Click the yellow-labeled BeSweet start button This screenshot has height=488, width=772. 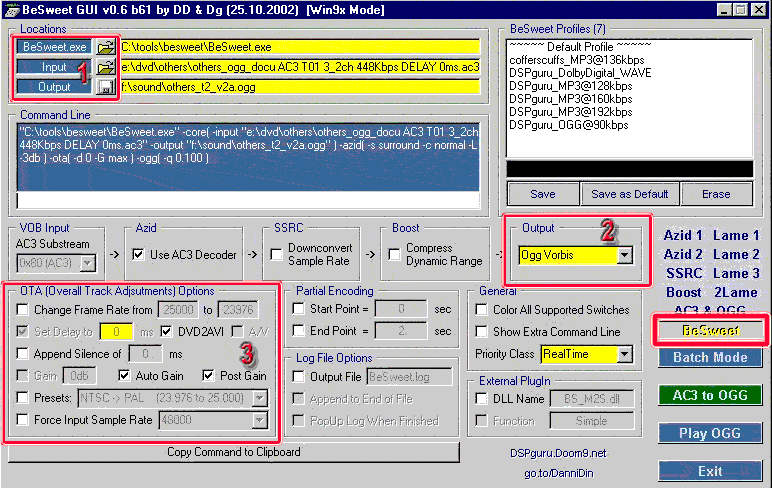pos(710,331)
